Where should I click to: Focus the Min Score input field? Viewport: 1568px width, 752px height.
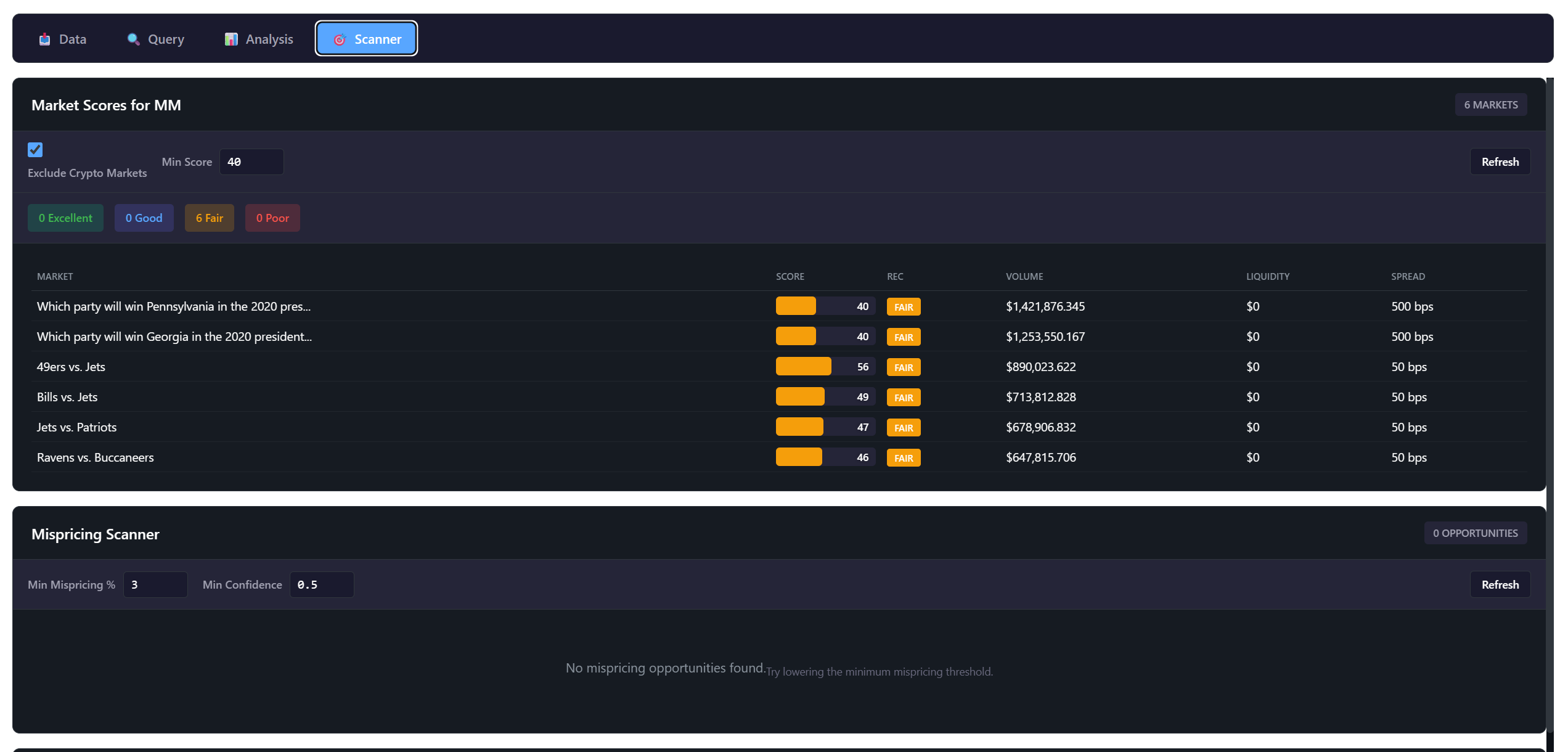point(251,162)
